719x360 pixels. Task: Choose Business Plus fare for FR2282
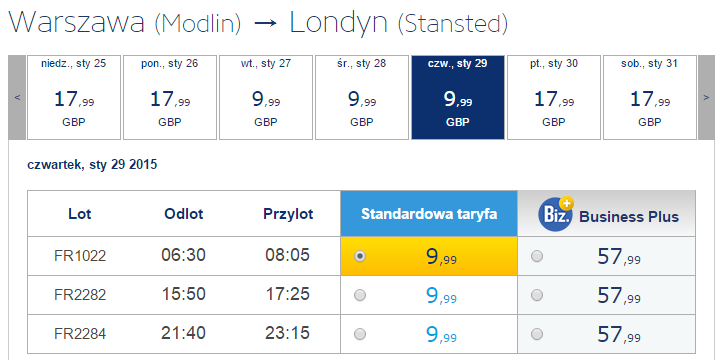point(537,295)
